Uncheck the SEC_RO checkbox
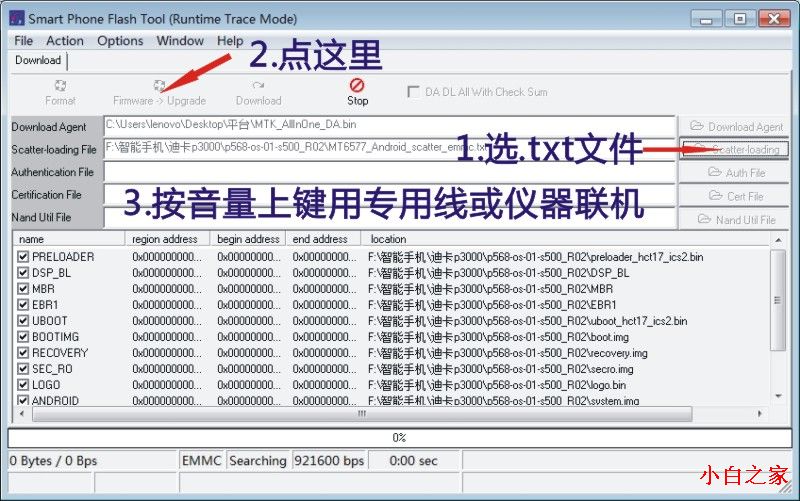800x501 pixels. pyautogui.click(x=23, y=369)
